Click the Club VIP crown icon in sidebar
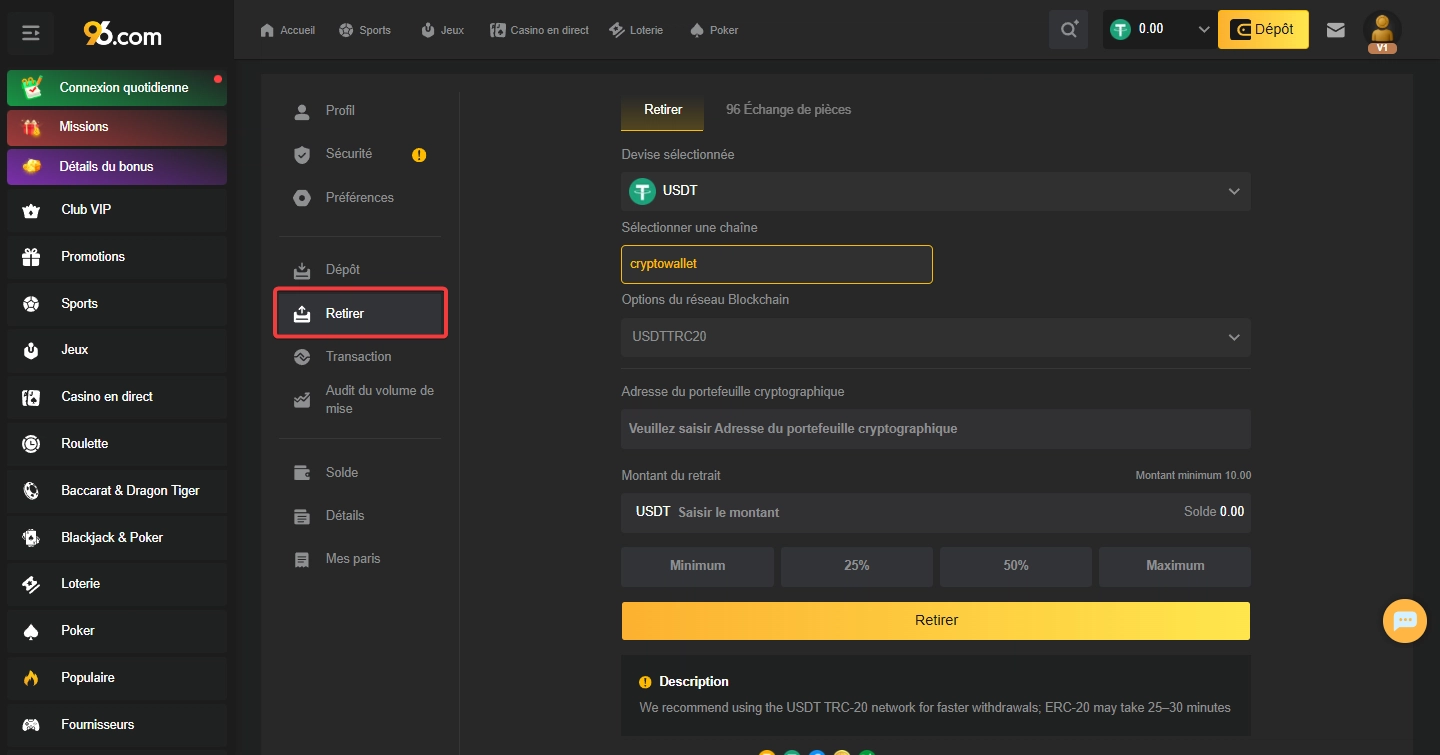1440x755 pixels. [x=31, y=210]
